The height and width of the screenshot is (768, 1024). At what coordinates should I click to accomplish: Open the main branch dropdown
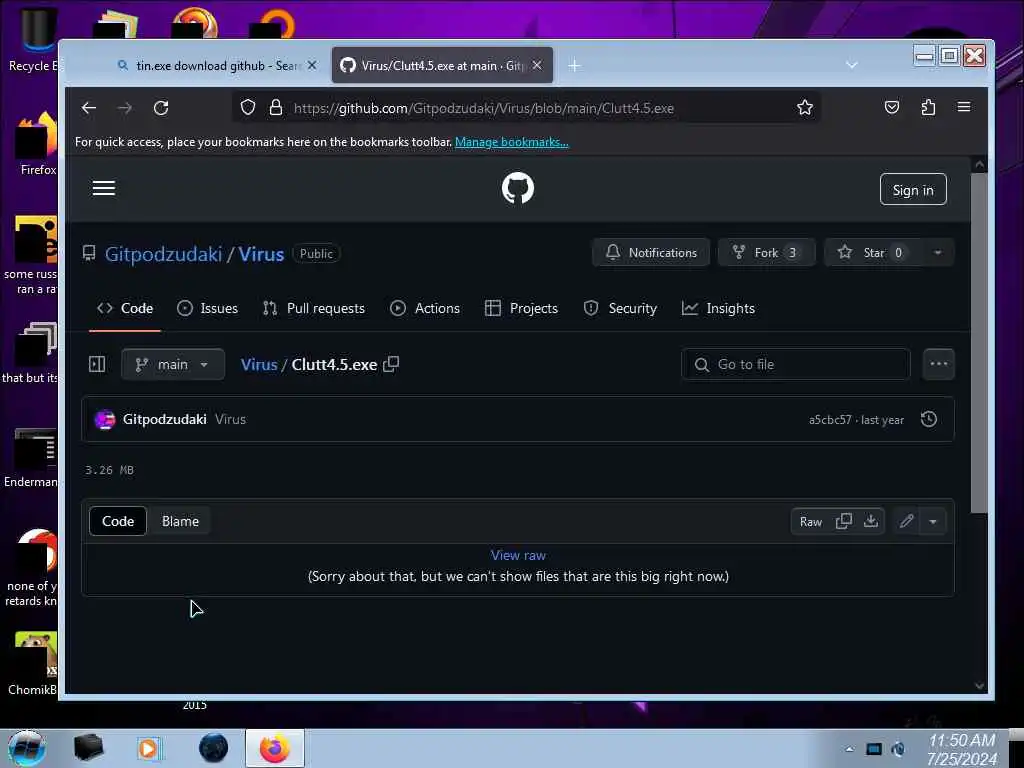(x=173, y=364)
